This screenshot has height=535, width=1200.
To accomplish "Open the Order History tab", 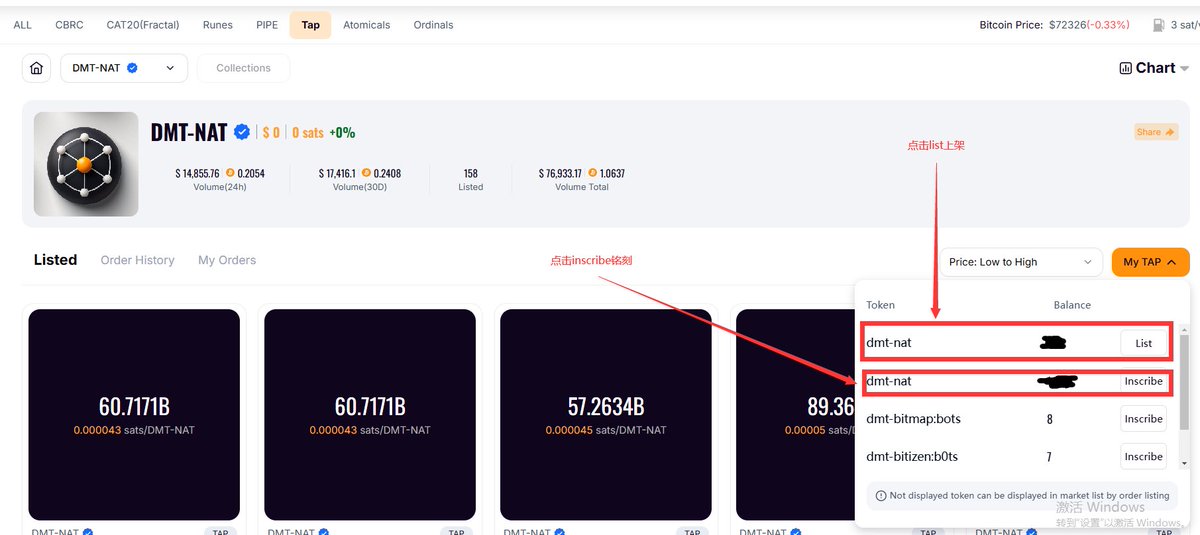I will 137,260.
